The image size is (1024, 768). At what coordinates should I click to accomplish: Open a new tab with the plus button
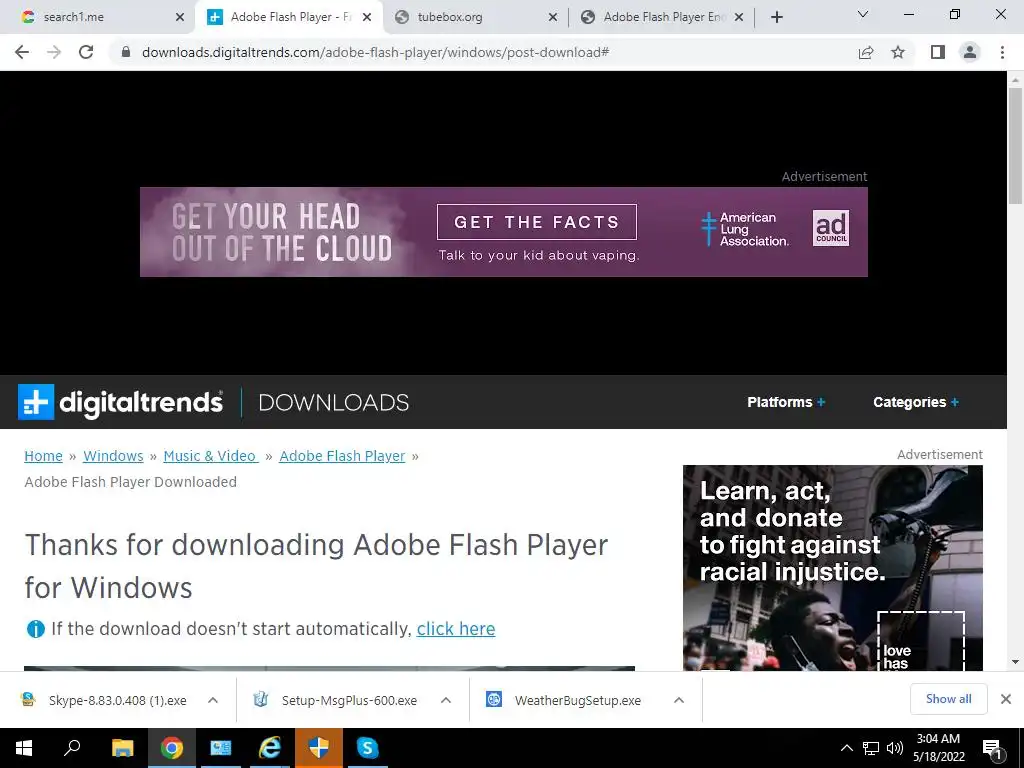776,17
